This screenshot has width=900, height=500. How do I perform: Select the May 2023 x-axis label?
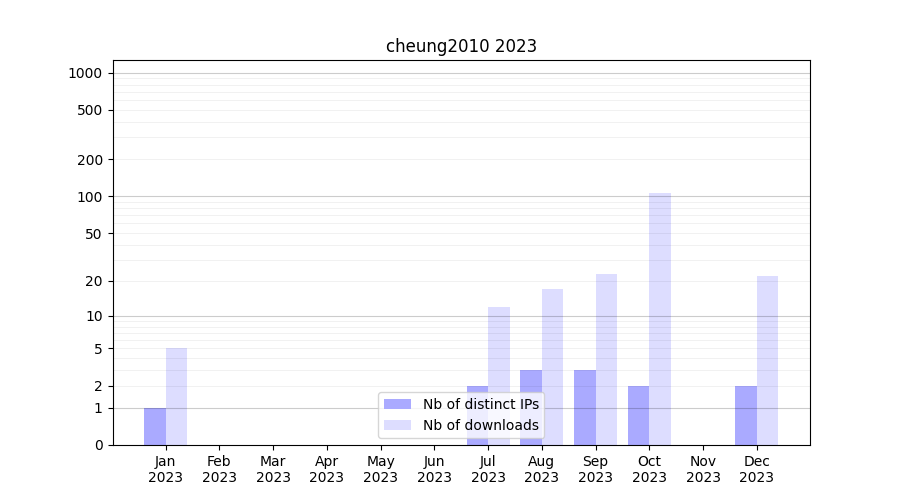[x=380, y=469]
